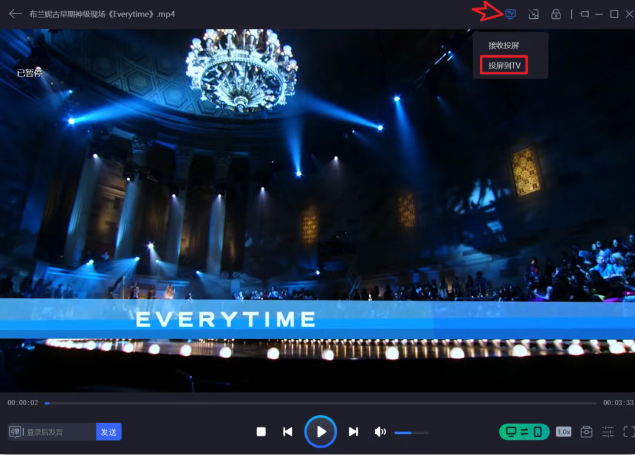
Task: Click the 登录后发言 comment input field
Action: coord(59,432)
